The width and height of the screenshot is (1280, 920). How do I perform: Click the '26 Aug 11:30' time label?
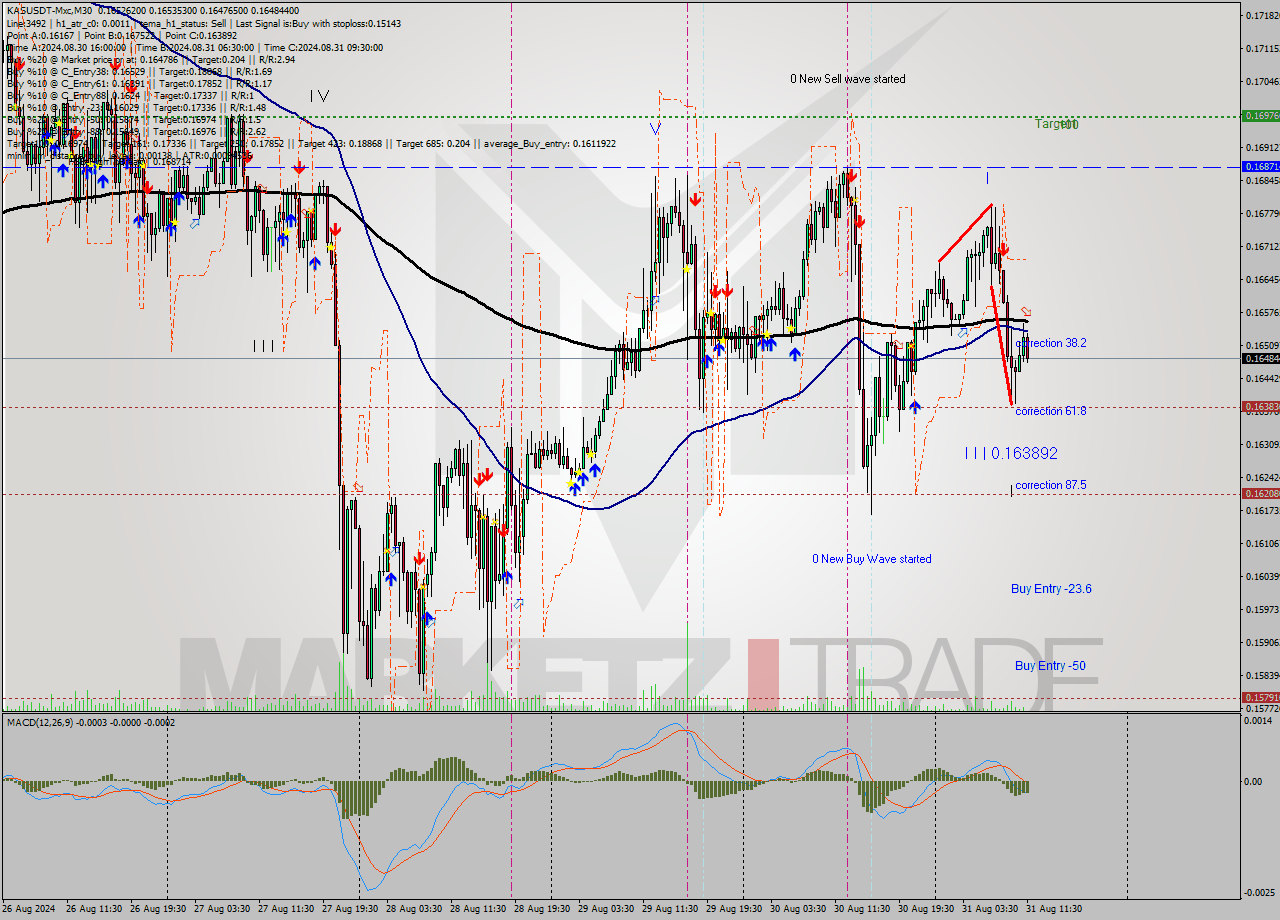[94, 909]
